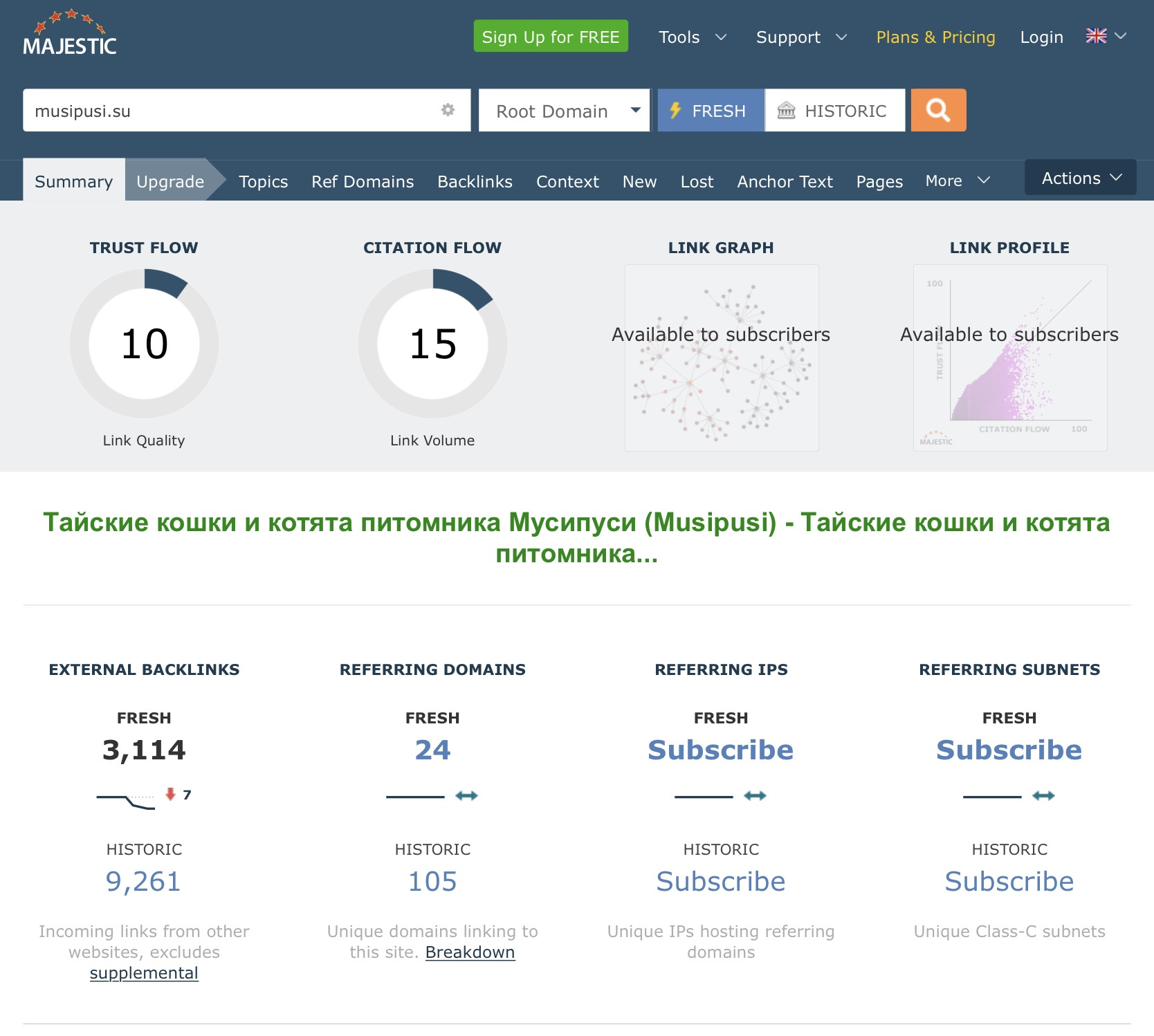Click the Citation Flow gauge showing 15
Viewport: 1154px width, 1036px height.
tap(432, 344)
